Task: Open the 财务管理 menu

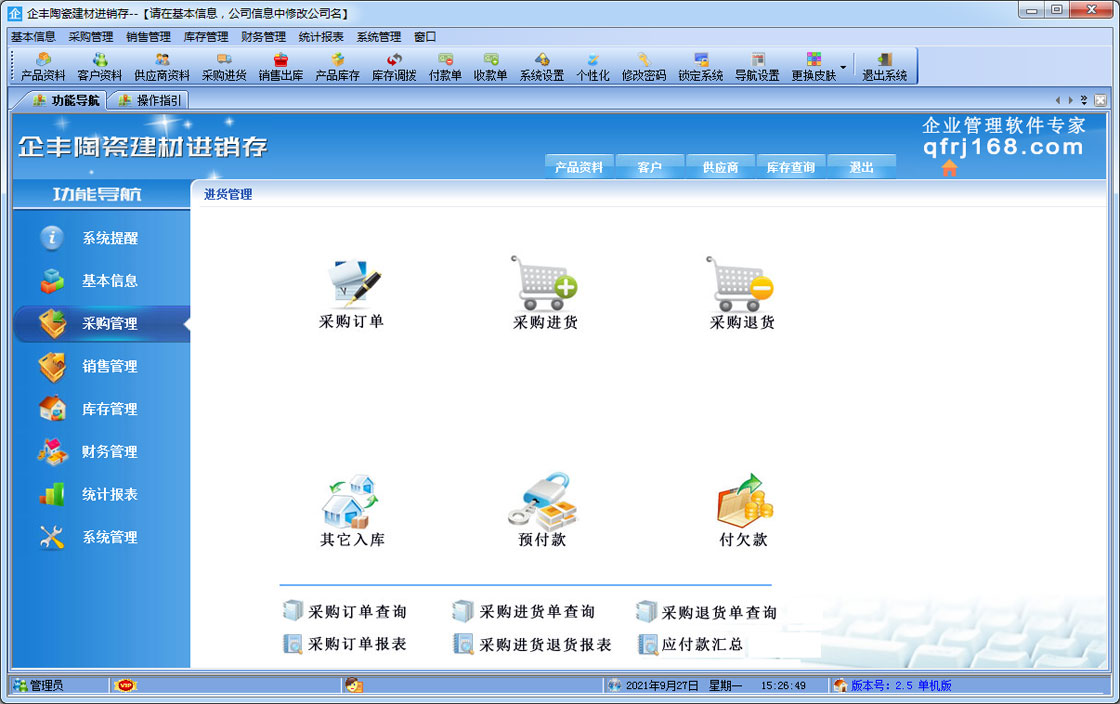Action: (x=263, y=36)
